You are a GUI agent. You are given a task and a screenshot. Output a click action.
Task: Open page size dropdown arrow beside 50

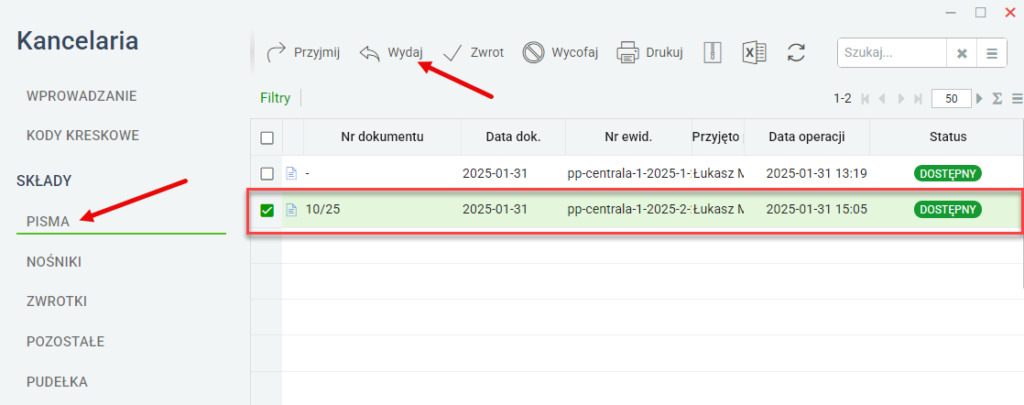[980, 99]
